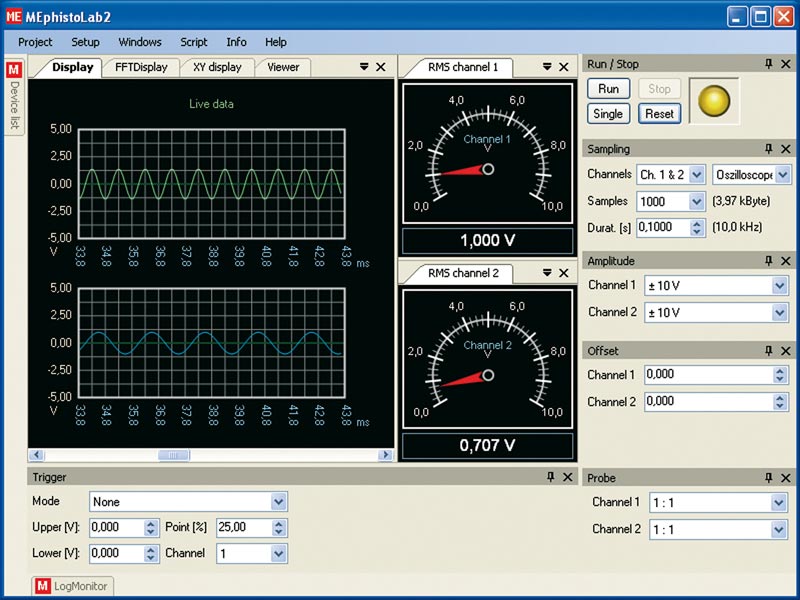Open the LogMonitor panel

pyautogui.click(x=73, y=586)
